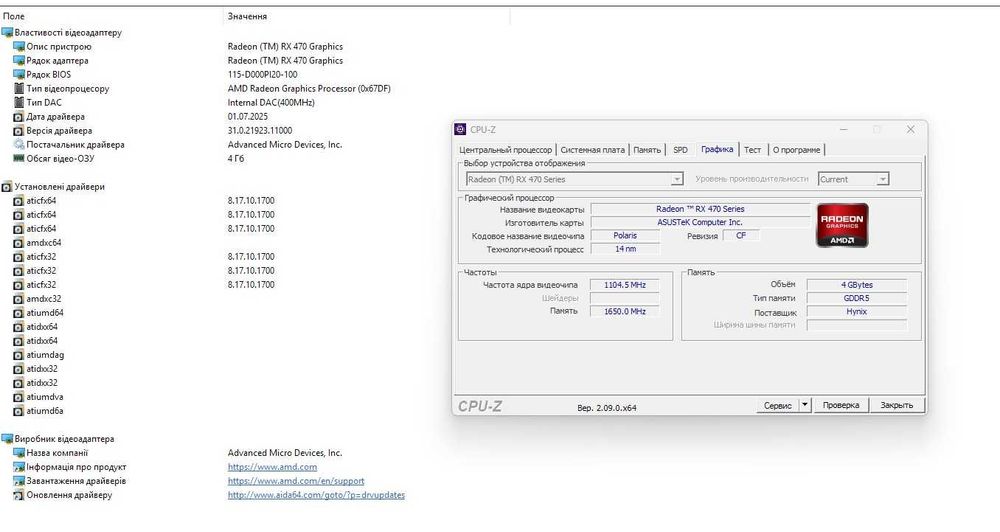Click the chip icon beside 'Тип DAC'
The image size is (1000, 532).
(18, 103)
